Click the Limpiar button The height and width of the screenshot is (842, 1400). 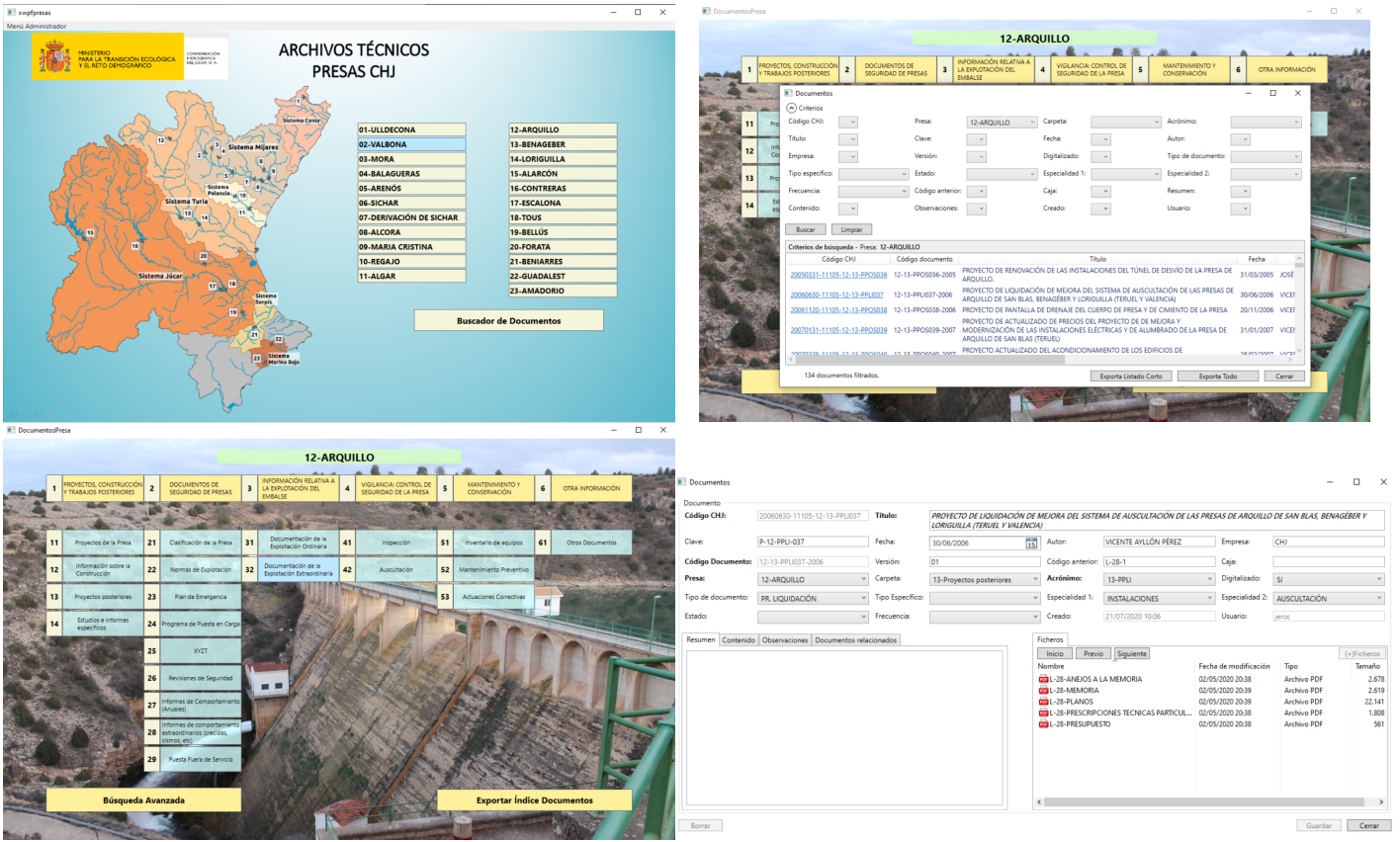pos(851,229)
